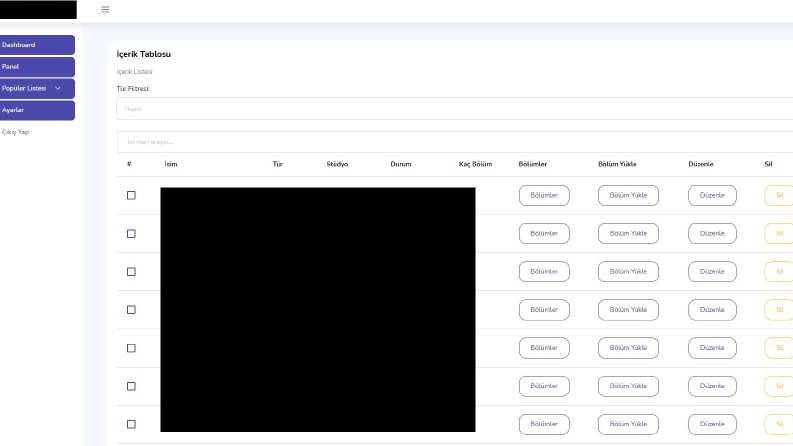Screen dimensions: 793x446
Task: Open Bölümler for the sixth row
Action: [544, 386]
